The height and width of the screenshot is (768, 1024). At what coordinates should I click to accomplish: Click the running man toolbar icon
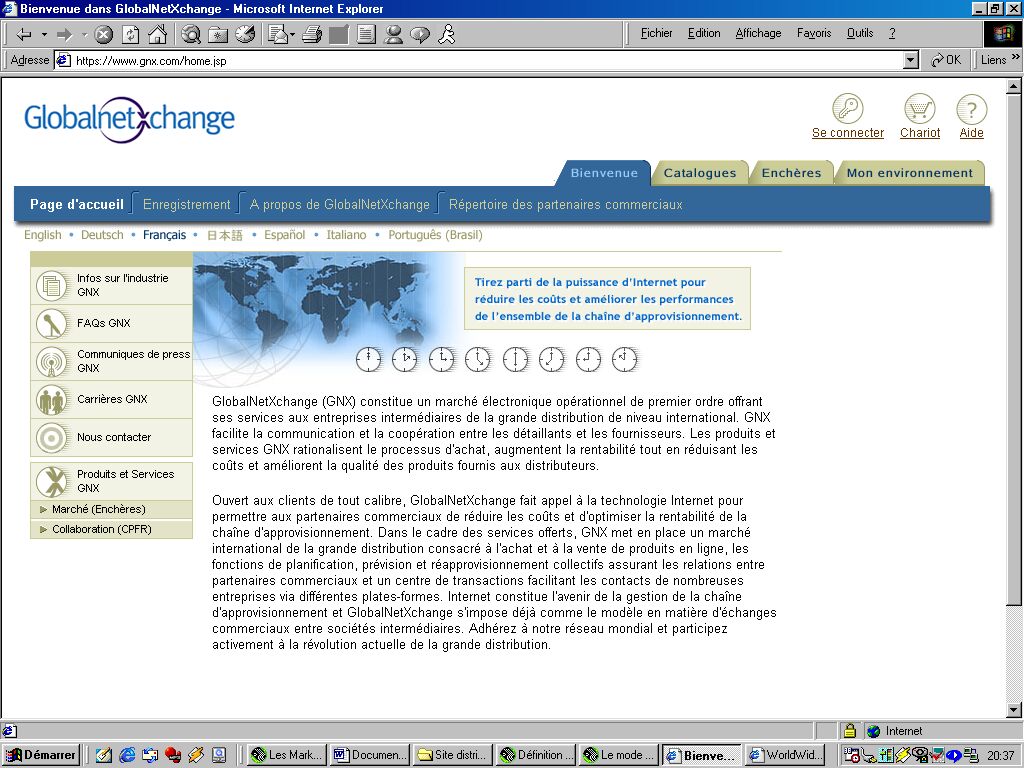click(x=447, y=35)
